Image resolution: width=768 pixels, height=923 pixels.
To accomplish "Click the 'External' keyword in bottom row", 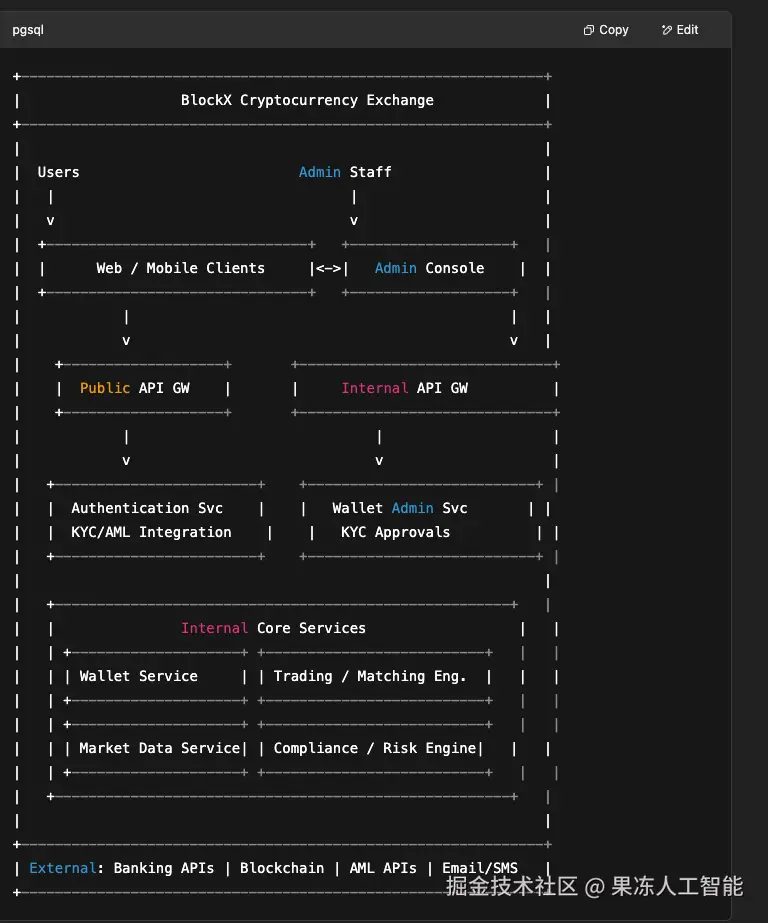I will [63, 868].
